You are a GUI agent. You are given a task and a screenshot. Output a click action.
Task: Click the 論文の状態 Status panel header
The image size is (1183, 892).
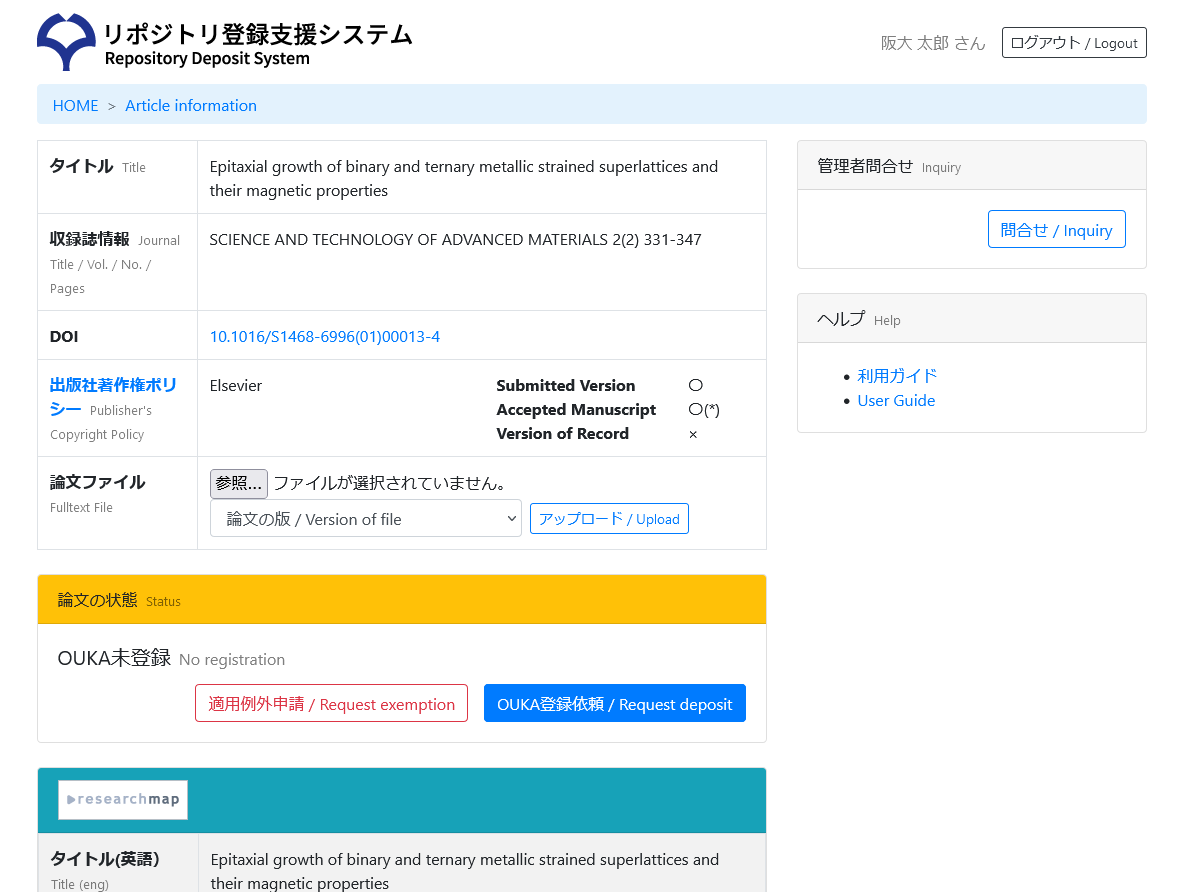[401, 600]
